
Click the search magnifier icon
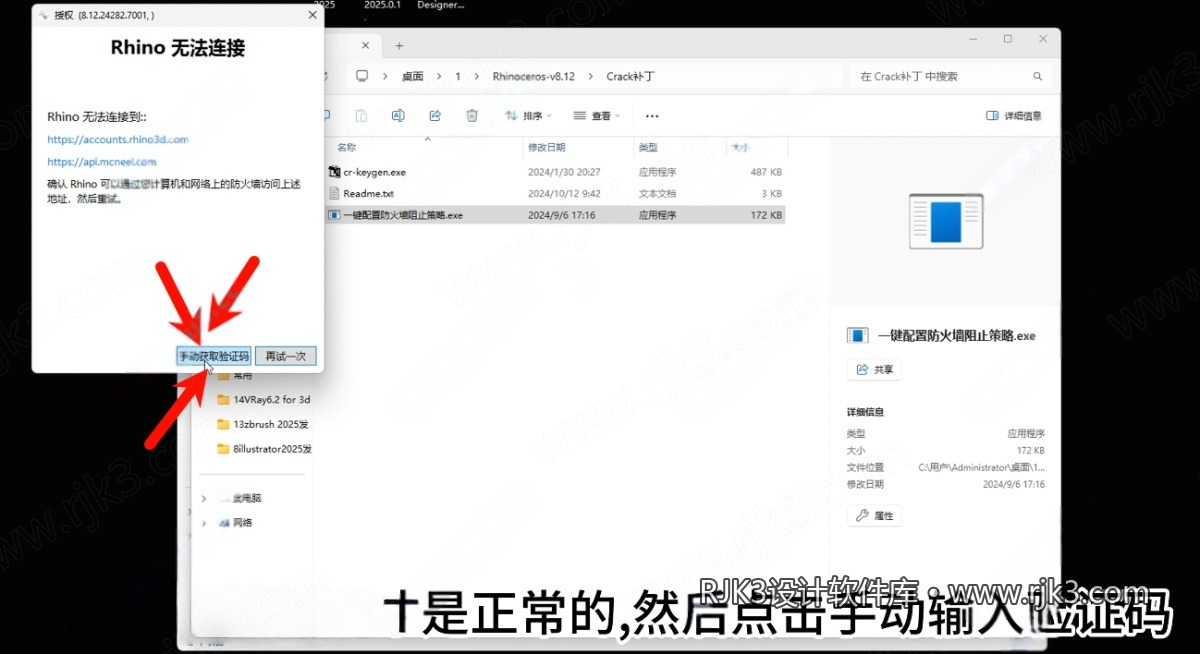[x=1038, y=76]
